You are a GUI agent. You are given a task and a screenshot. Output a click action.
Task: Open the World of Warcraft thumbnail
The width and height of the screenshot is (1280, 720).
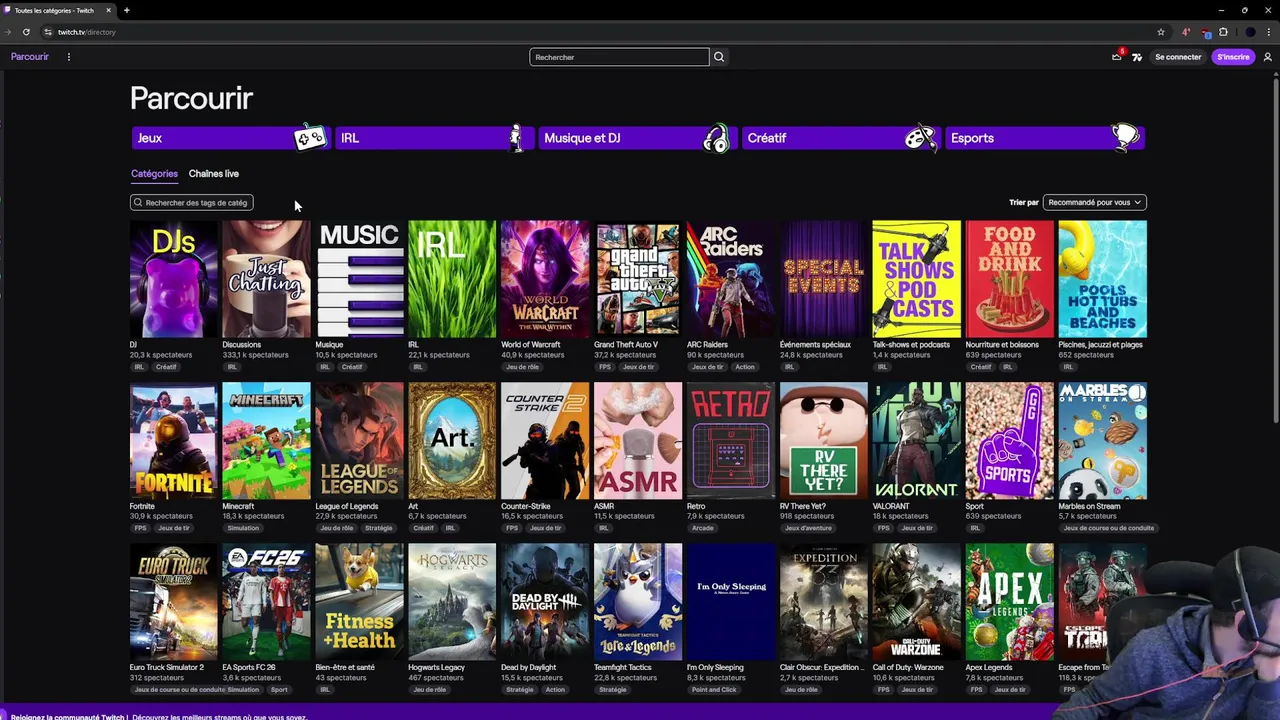[545, 279]
